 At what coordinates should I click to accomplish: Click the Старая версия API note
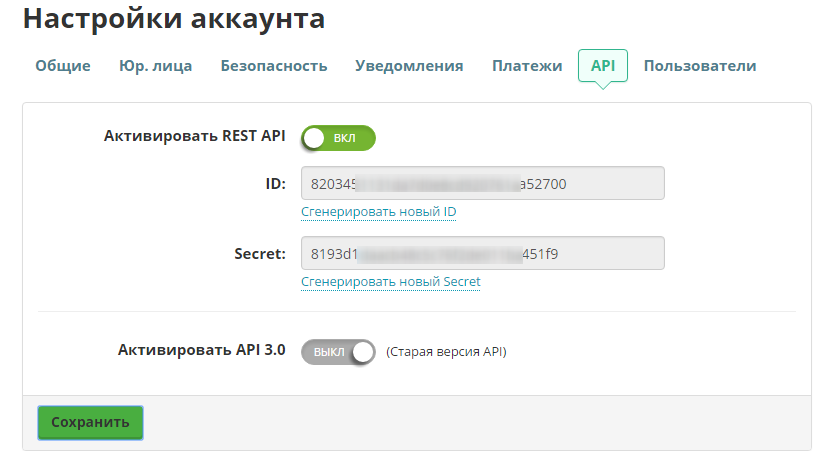[446, 352]
